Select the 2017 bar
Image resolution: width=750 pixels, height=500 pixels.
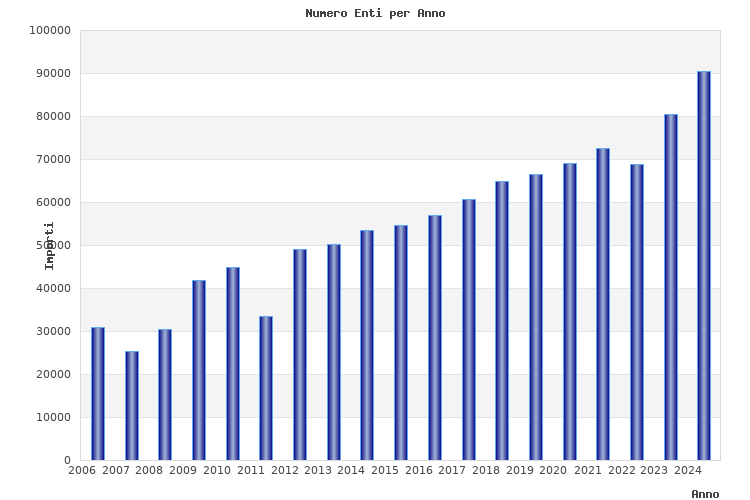[x=469, y=330]
